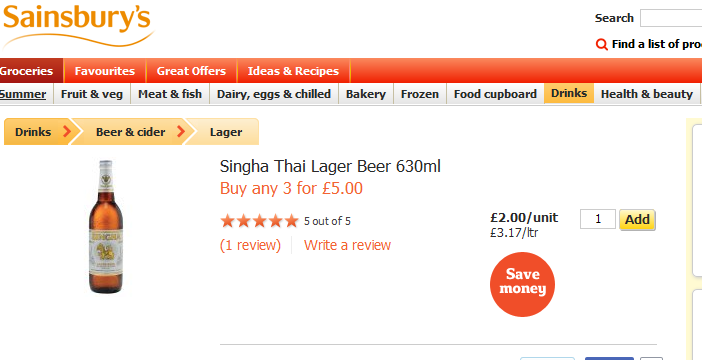Click the Buy any 3 for £5.00 offer
This screenshot has height=360, width=702.
coord(291,189)
